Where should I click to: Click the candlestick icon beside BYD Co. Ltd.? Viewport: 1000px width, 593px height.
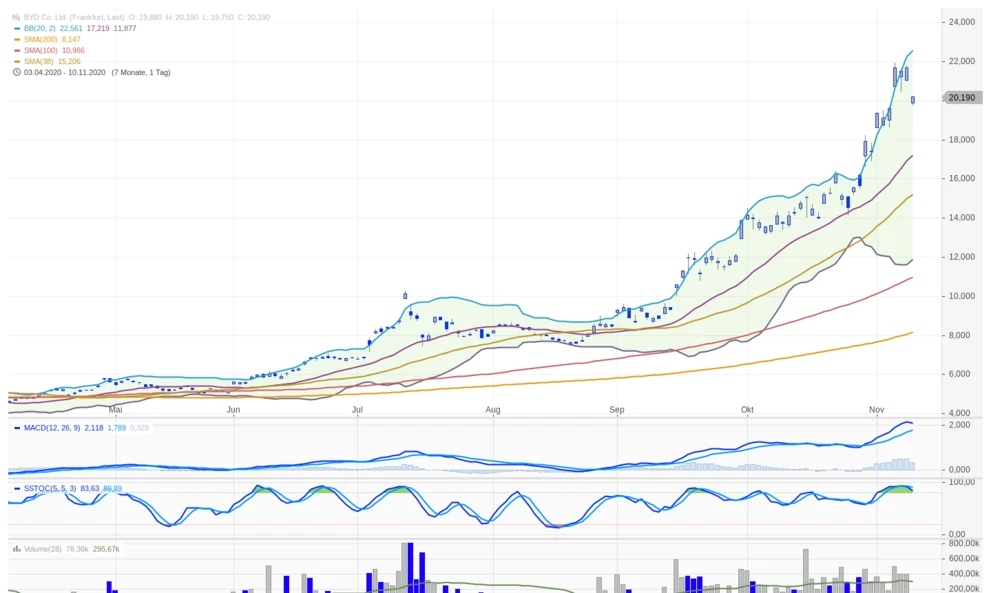(x=16, y=18)
